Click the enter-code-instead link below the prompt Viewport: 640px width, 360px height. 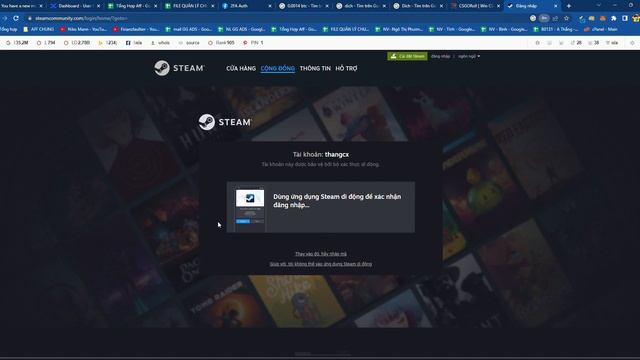(x=321, y=254)
